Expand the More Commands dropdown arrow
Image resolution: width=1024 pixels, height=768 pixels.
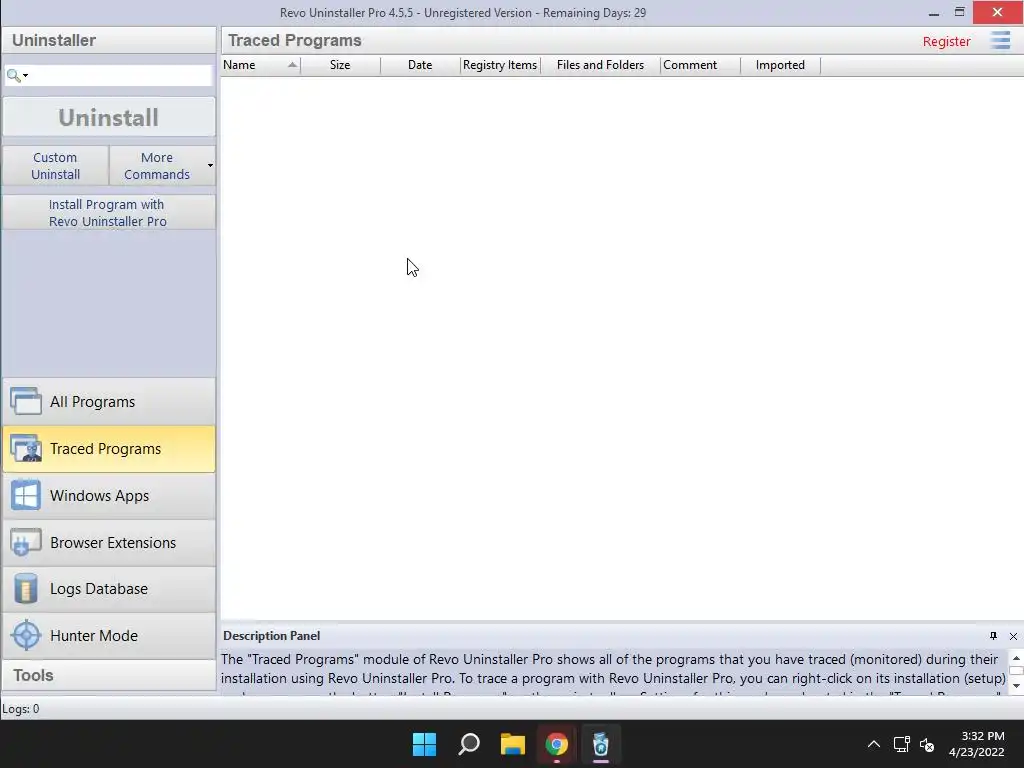210,166
